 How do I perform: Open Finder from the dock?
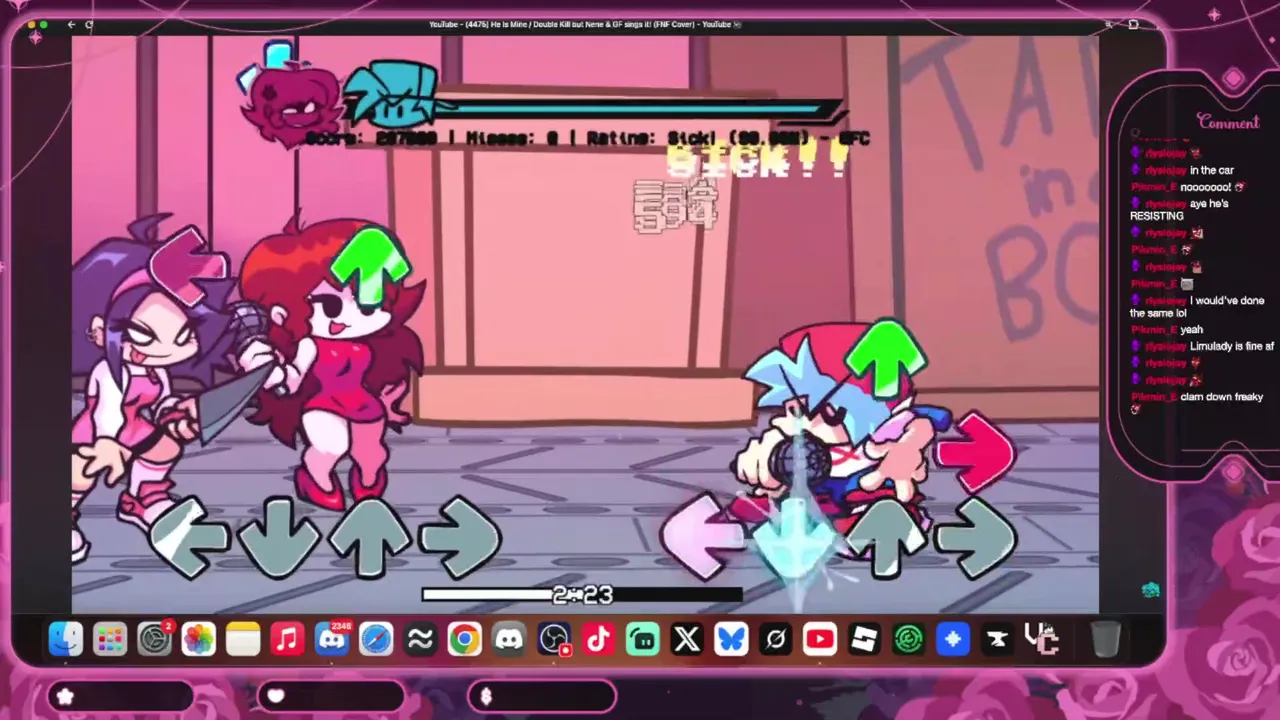(x=66, y=639)
